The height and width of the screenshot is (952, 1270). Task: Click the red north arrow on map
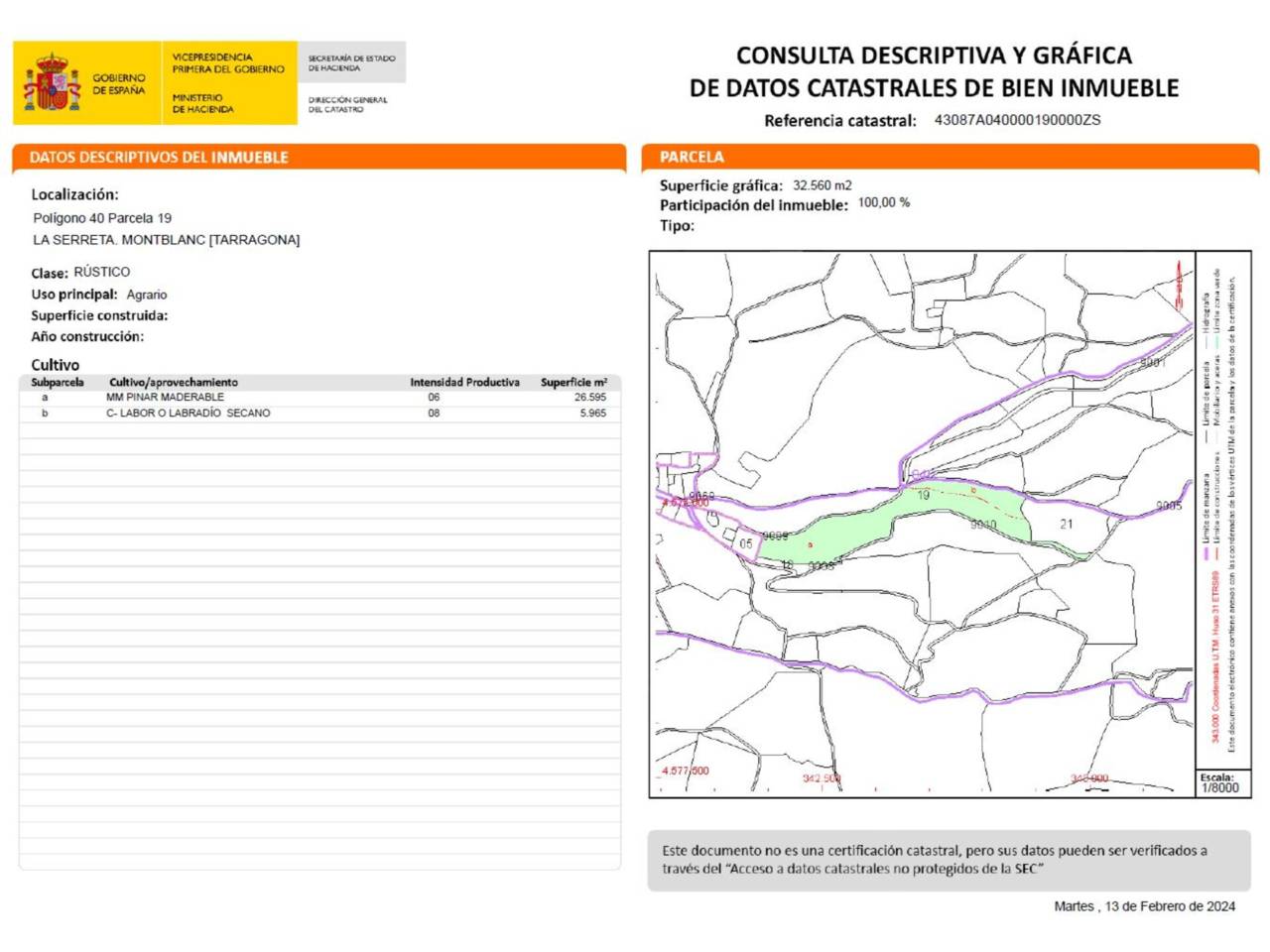coord(1179,285)
